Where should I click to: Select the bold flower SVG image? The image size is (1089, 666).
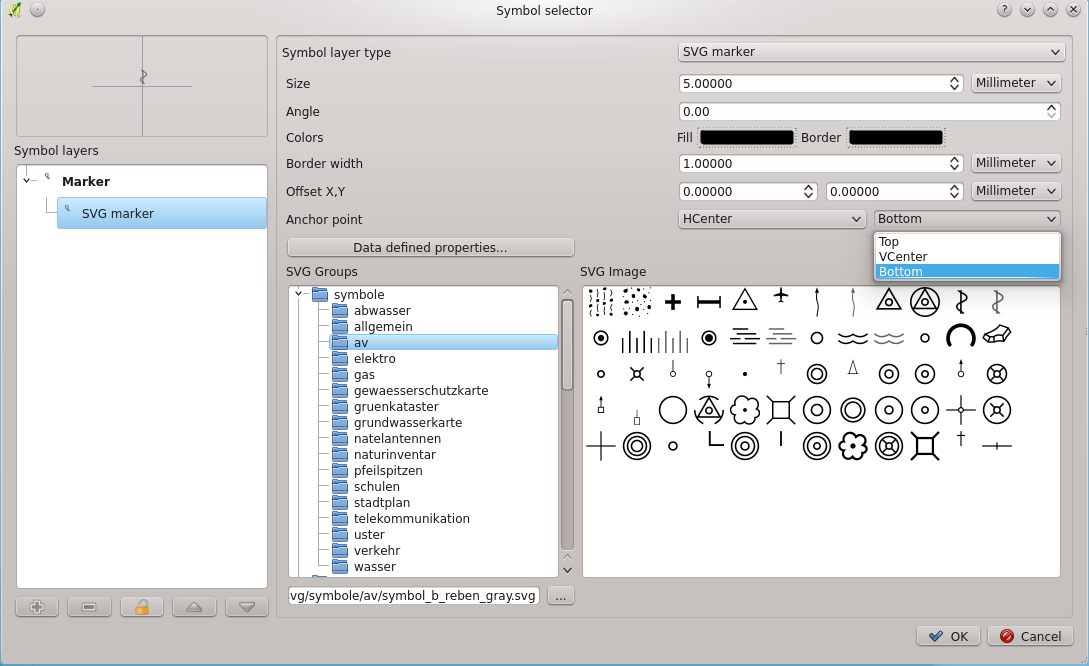[x=852, y=446]
